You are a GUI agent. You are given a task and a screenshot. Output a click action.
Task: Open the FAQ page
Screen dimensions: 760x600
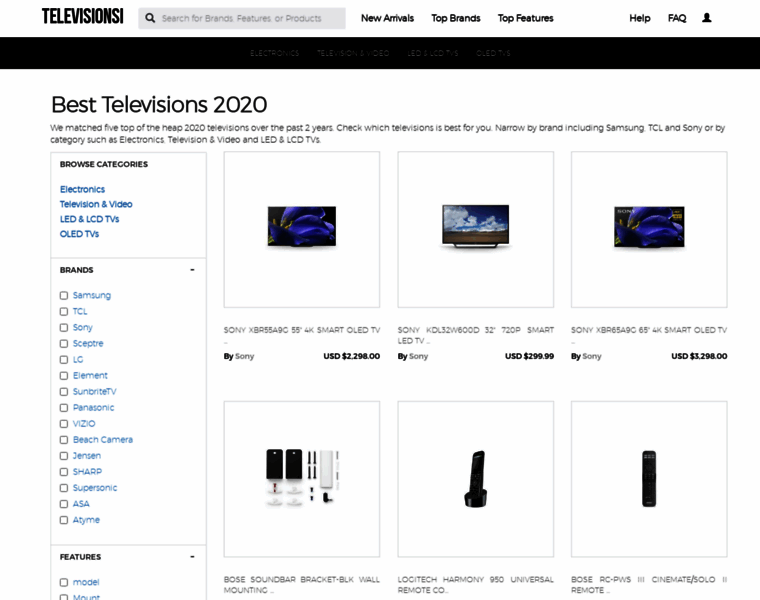tap(677, 18)
